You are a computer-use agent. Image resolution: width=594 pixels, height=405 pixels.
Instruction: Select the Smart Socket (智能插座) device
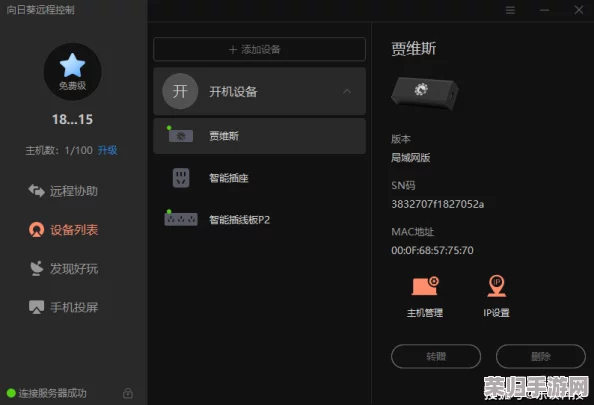click(259, 178)
